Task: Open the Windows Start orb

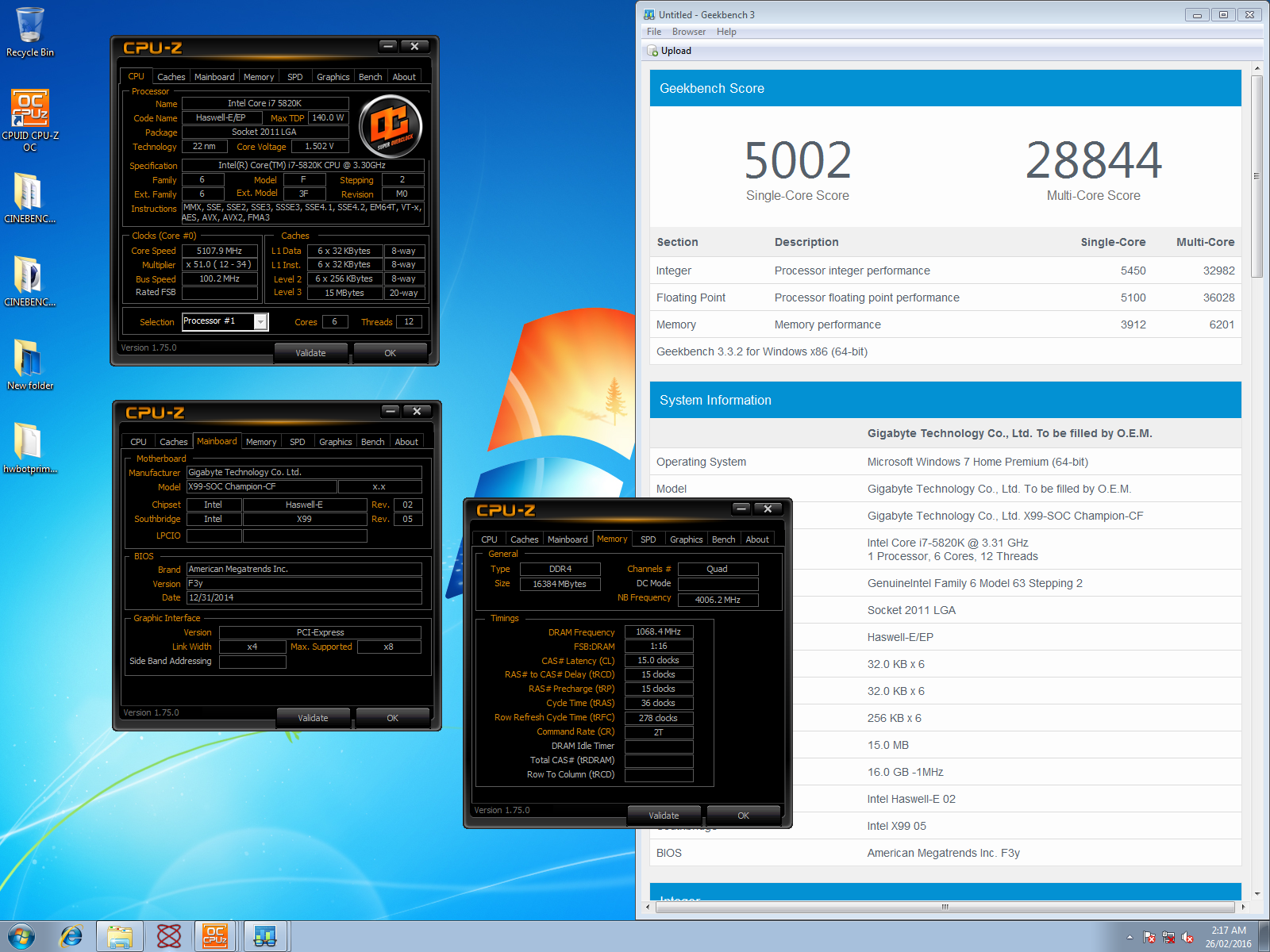Action: click(21, 936)
